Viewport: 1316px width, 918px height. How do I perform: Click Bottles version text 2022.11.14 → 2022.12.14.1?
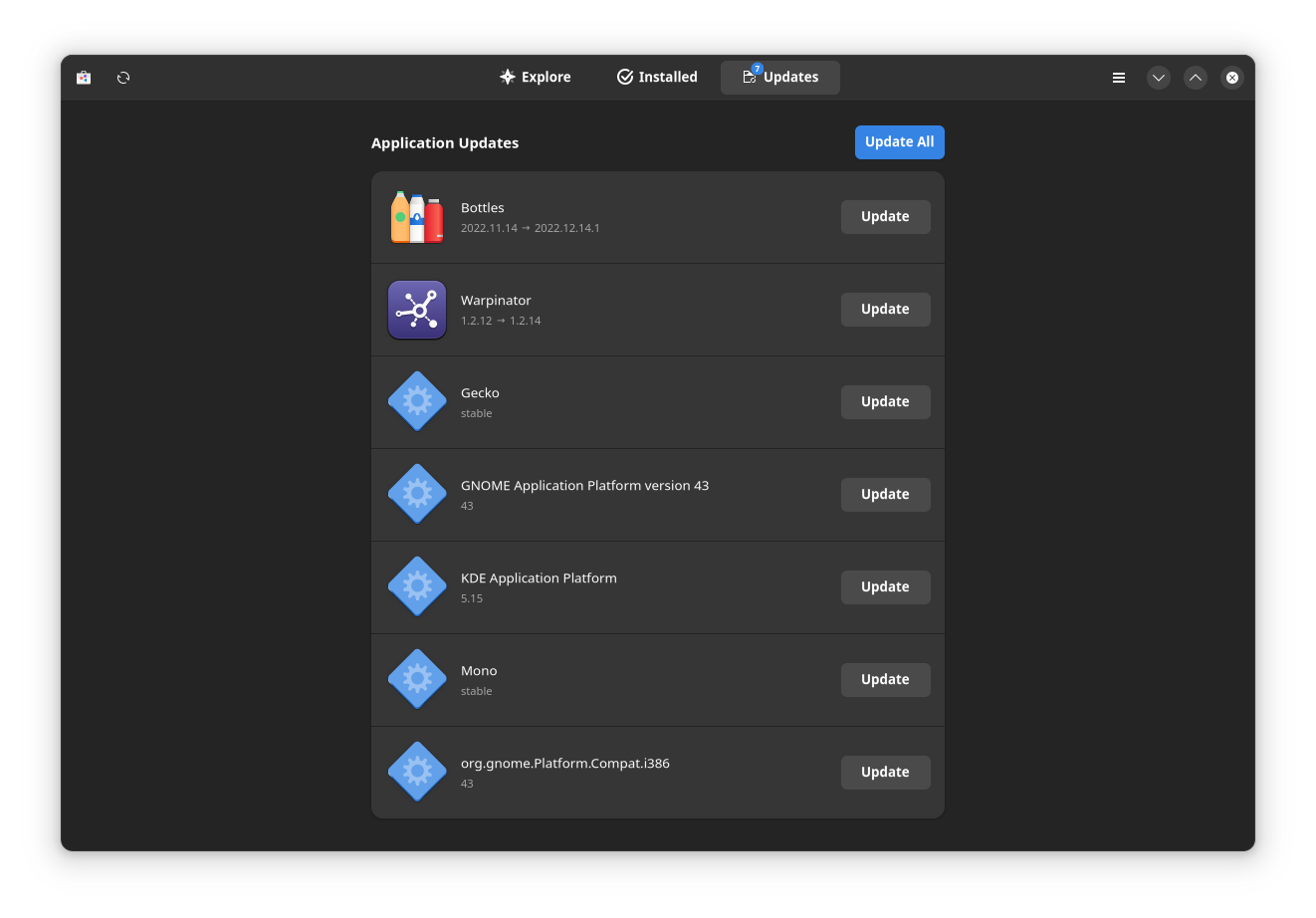[531, 228]
